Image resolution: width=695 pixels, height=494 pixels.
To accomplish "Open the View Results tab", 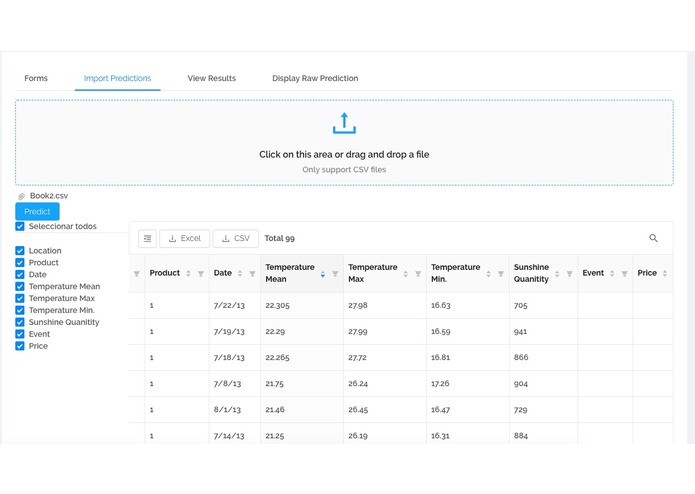I will [211, 78].
